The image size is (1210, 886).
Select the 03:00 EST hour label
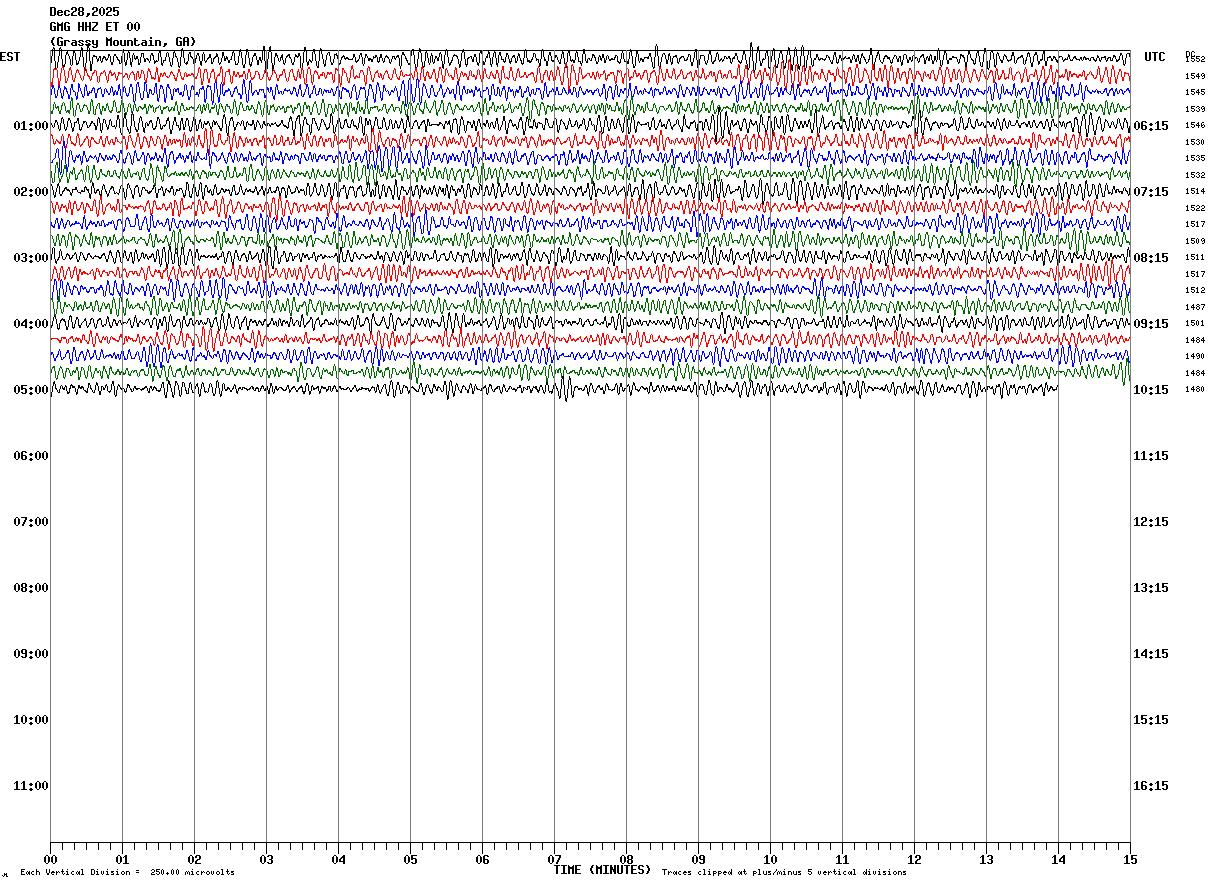tap(31, 258)
